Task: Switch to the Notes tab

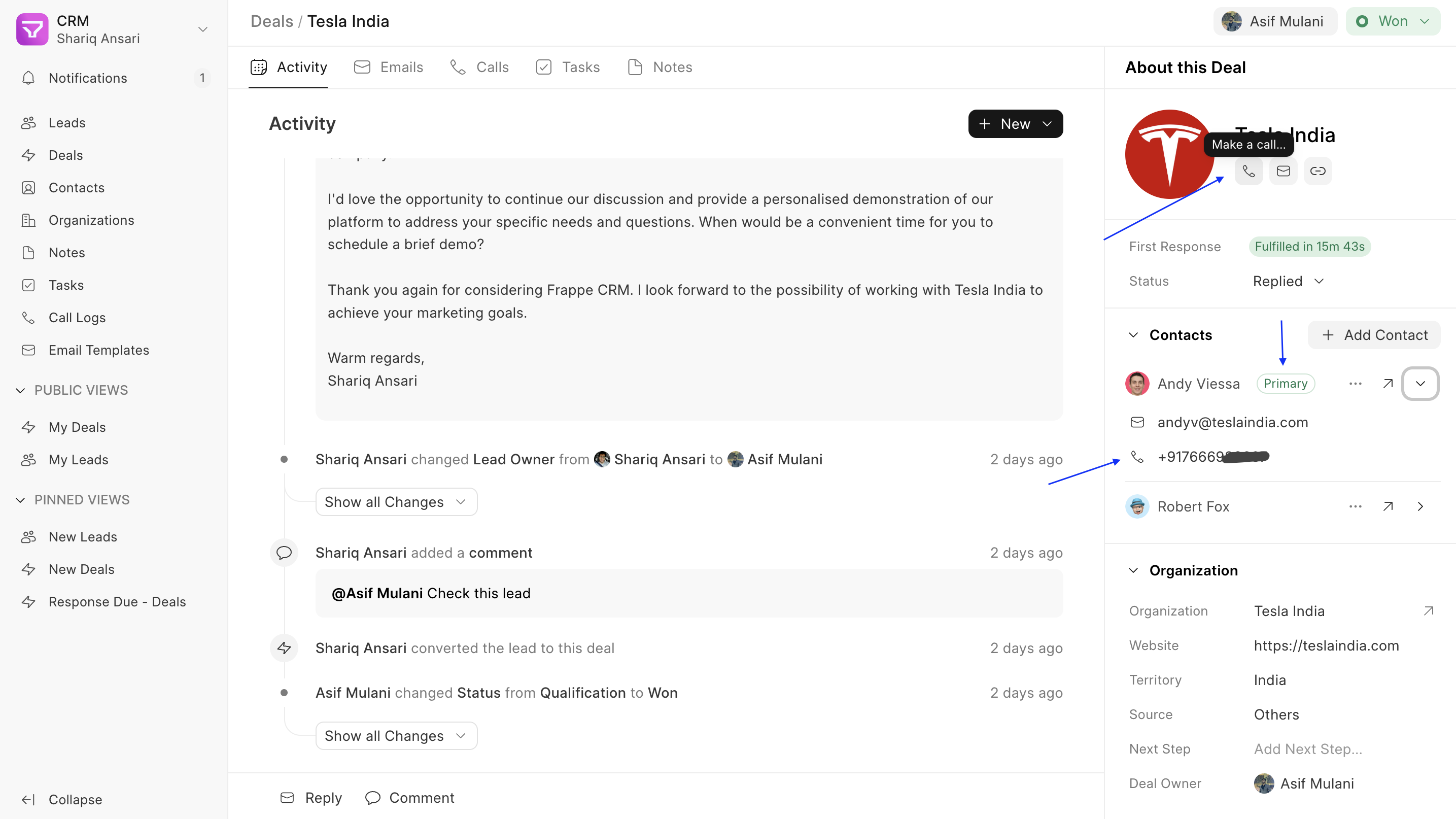Action: (x=660, y=67)
